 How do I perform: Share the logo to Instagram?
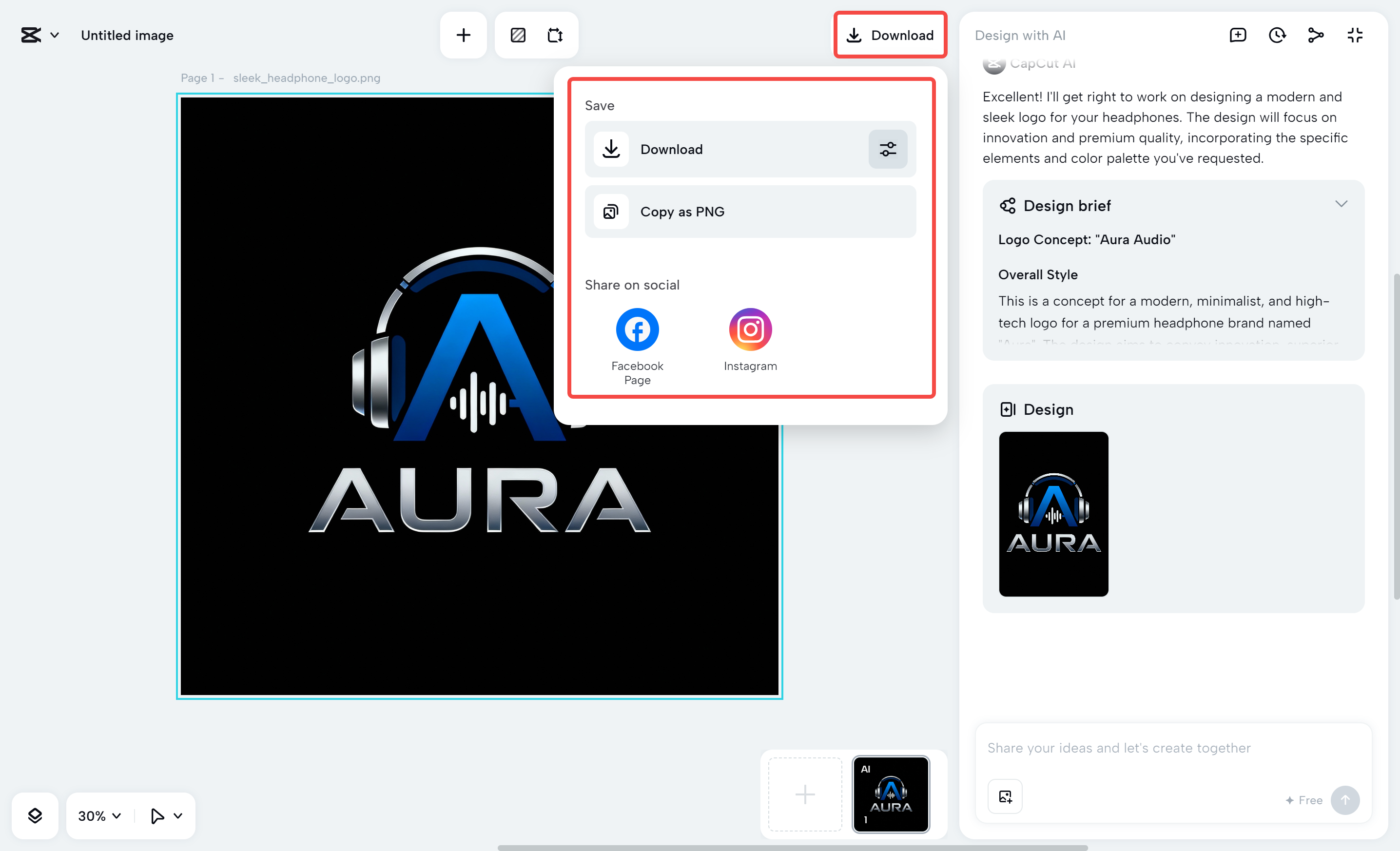[x=750, y=329]
